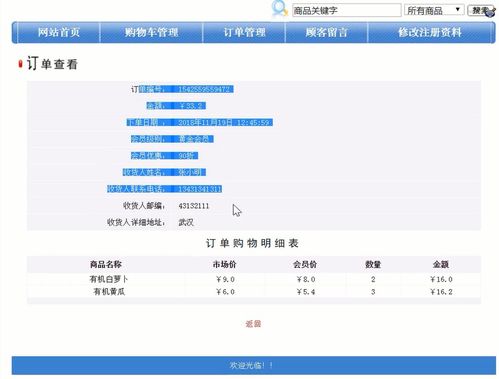The height and width of the screenshot is (379, 499).
Task: Click the red bullet icon beside 订单查看
Action: (20, 64)
